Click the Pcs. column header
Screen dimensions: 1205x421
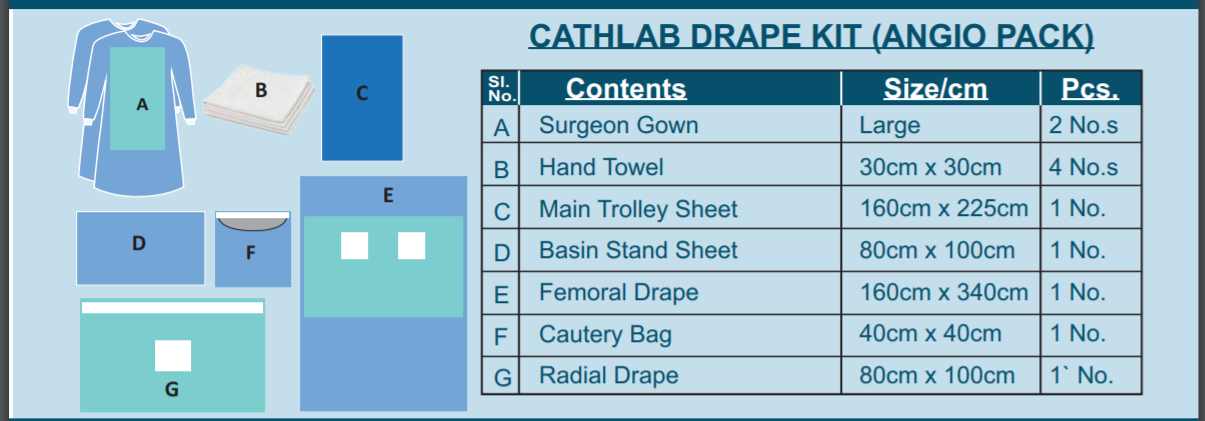tap(1090, 88)
